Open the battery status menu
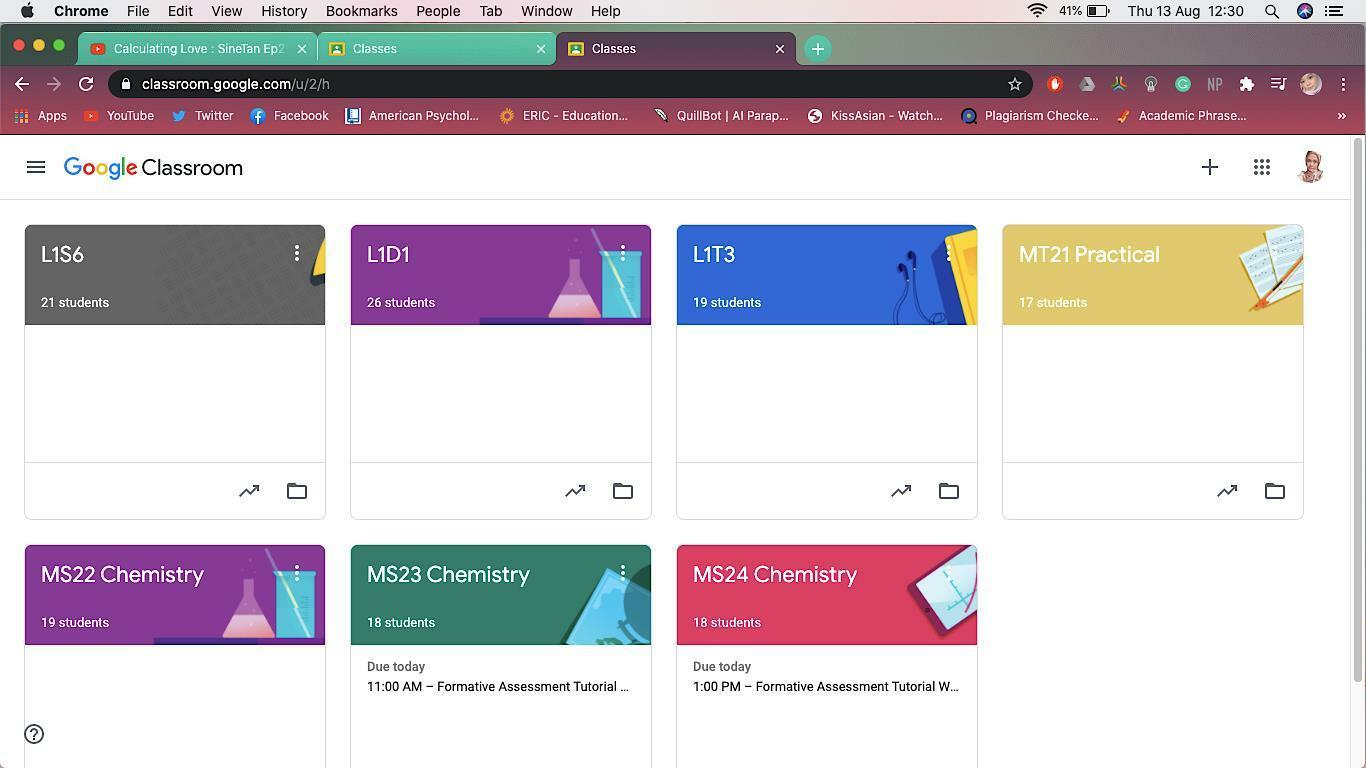The image size is (1366, 768). (x=1085, y=11)
